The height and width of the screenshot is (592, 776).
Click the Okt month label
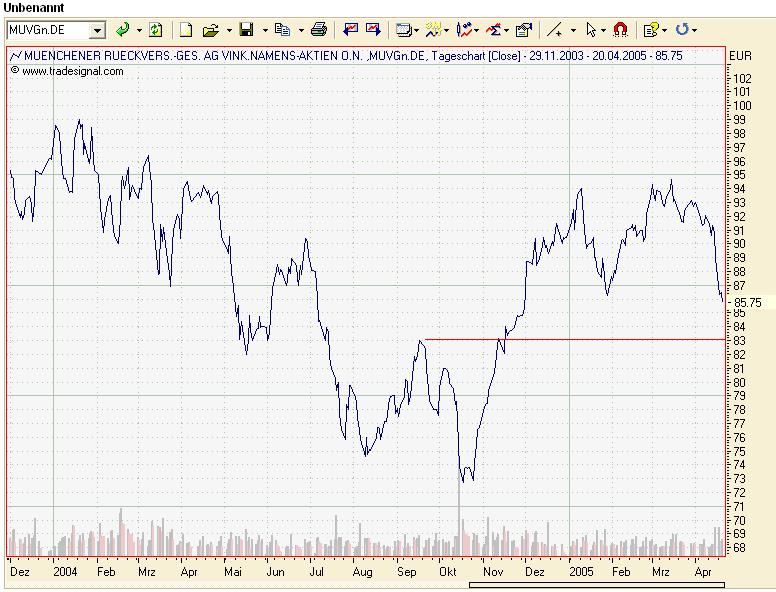(447, 572)
